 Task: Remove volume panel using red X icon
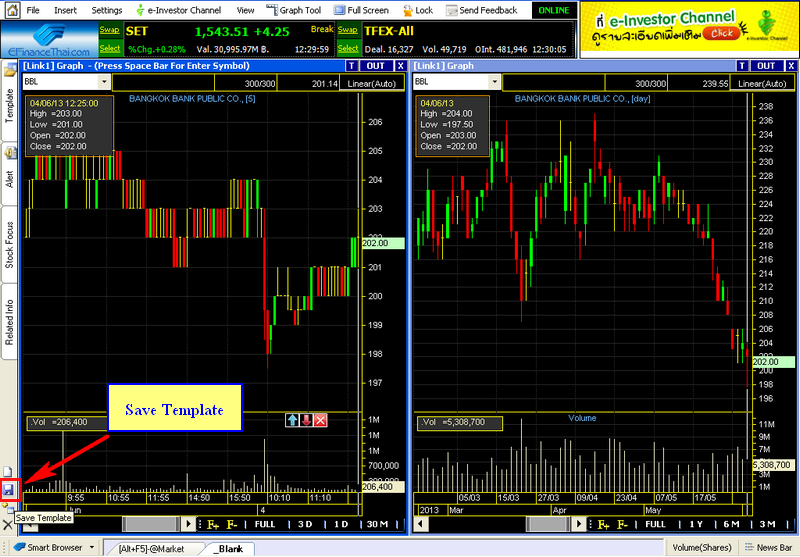320,420
